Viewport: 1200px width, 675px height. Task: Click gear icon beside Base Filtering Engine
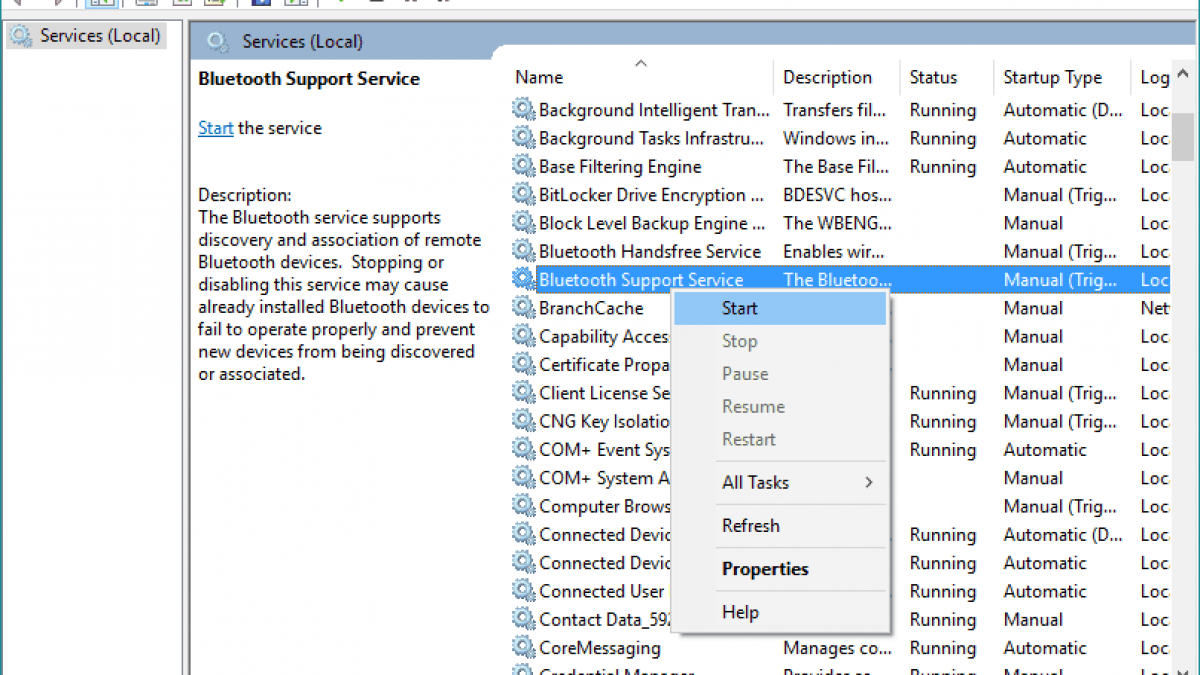(524, 166)
